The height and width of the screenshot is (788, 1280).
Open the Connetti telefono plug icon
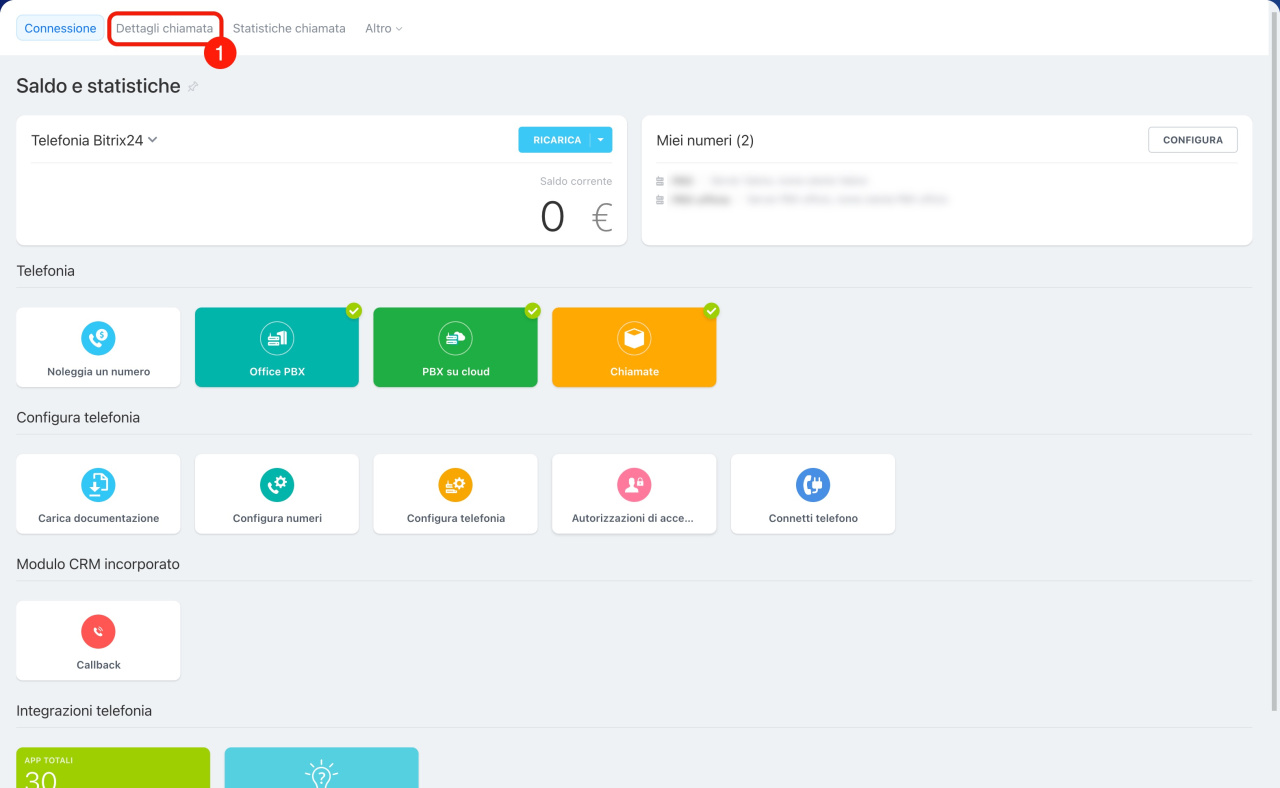[813, 485]
